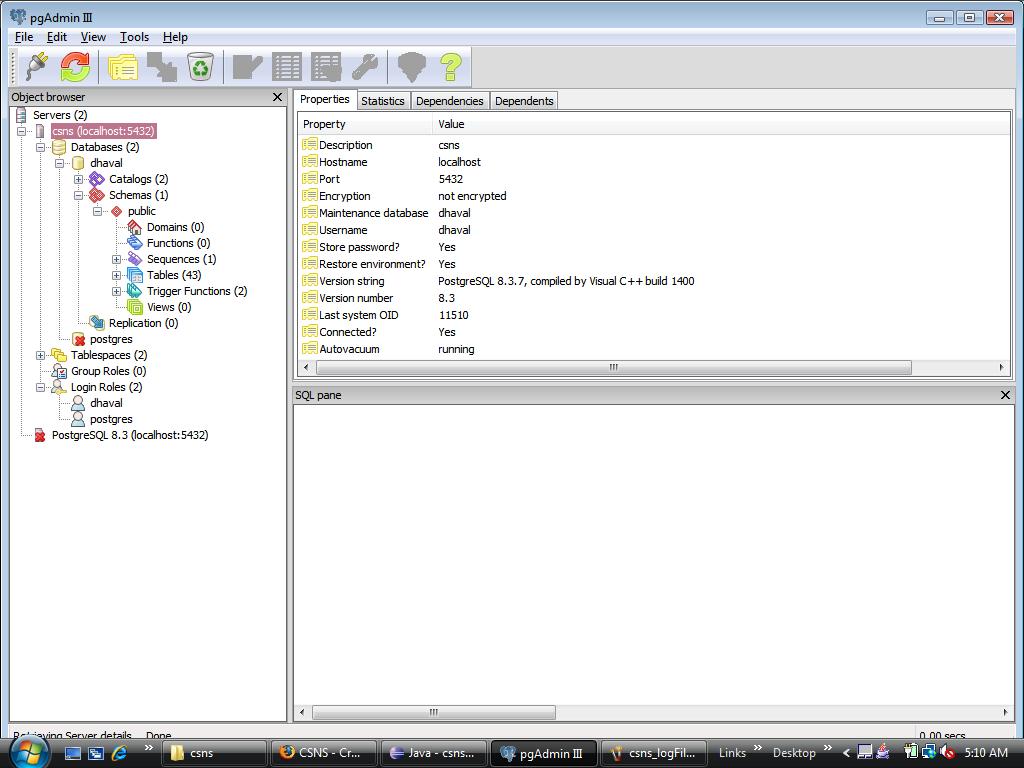Switch to the Dependencies tab
Screen dimensions: 1024x768
[449, 101]
